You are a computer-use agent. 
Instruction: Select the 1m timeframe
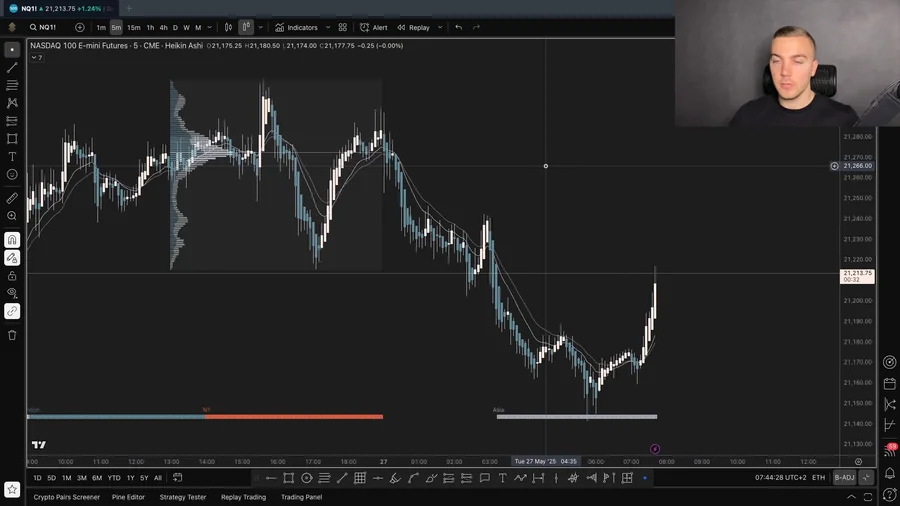pos(101,28)
